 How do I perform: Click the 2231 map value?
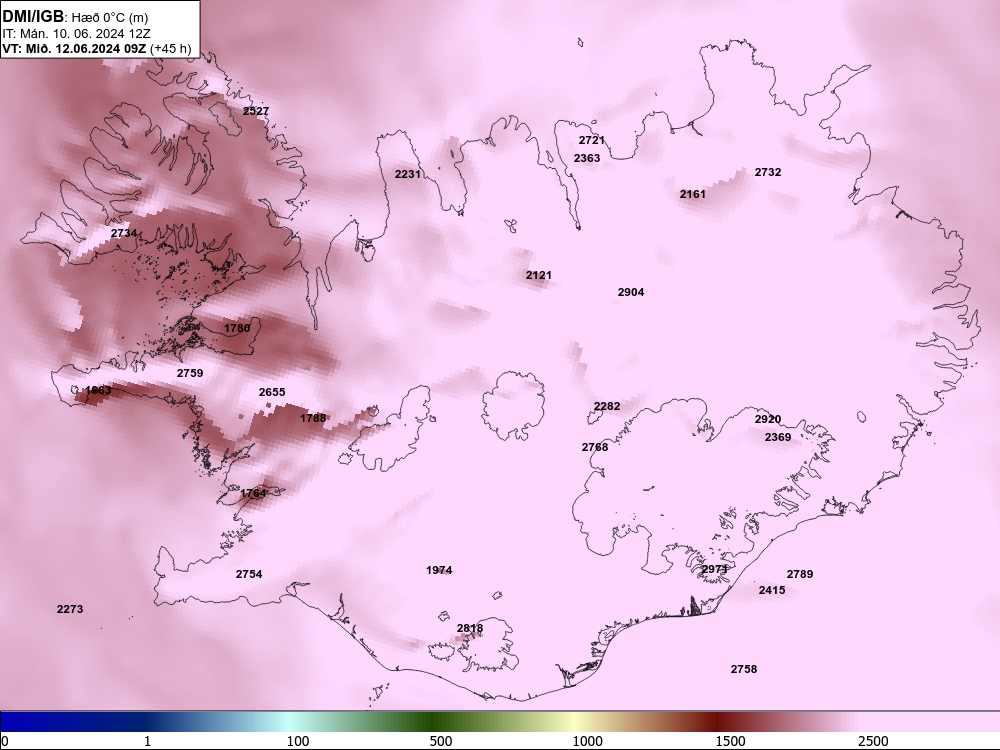408,174
